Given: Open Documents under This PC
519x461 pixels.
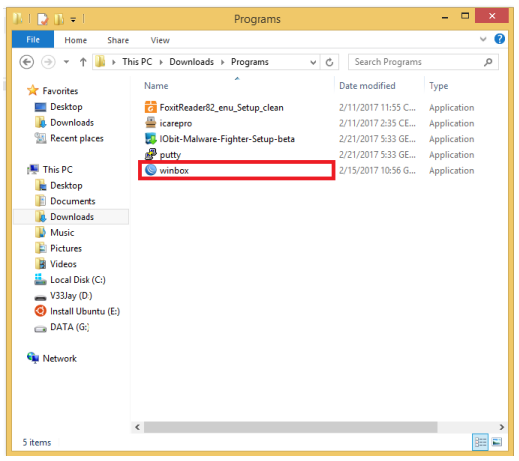Looking at the screenshot, I should [x=65, y=201].
